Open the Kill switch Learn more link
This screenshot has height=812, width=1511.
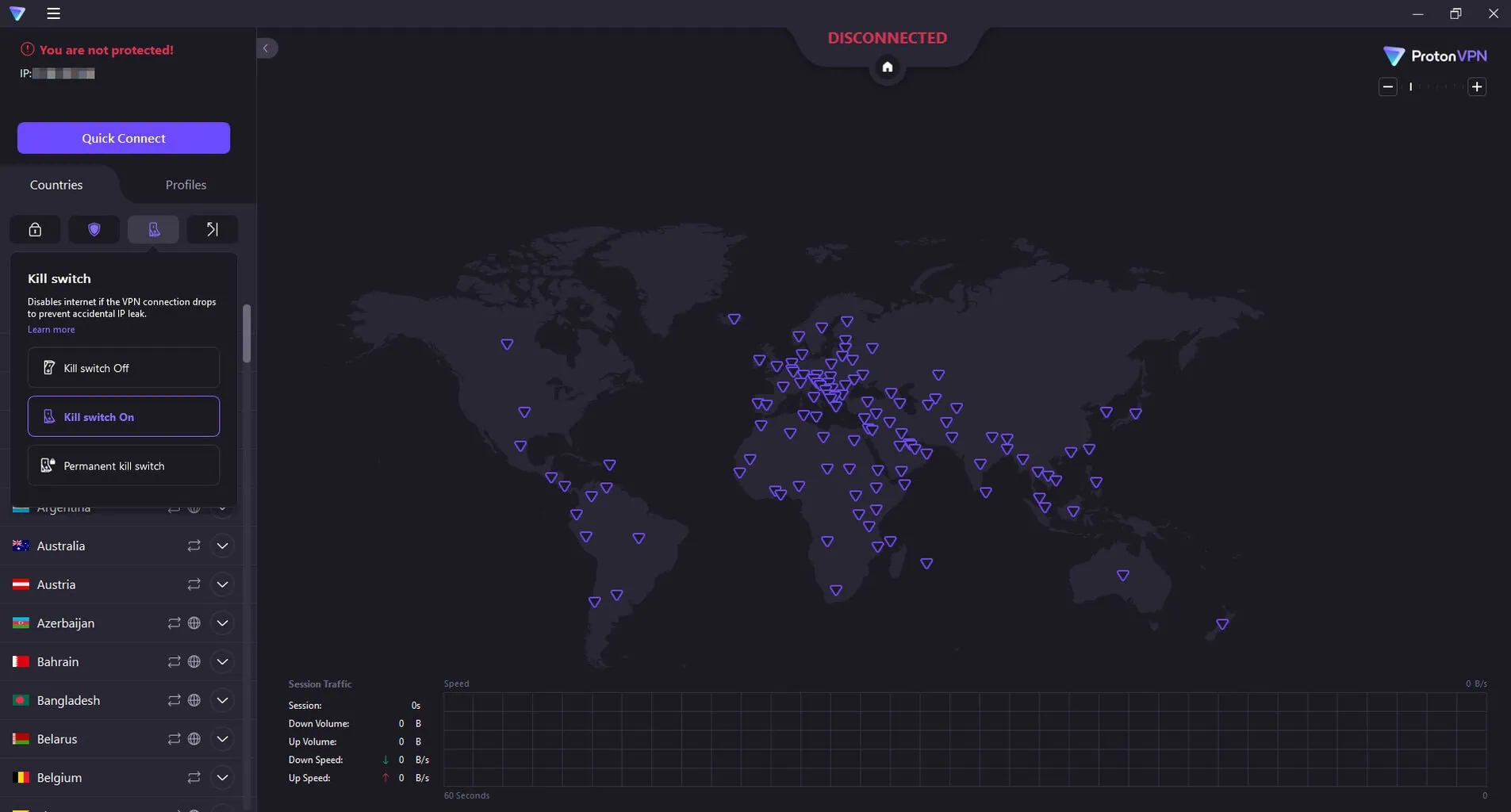tap(52, 330)
